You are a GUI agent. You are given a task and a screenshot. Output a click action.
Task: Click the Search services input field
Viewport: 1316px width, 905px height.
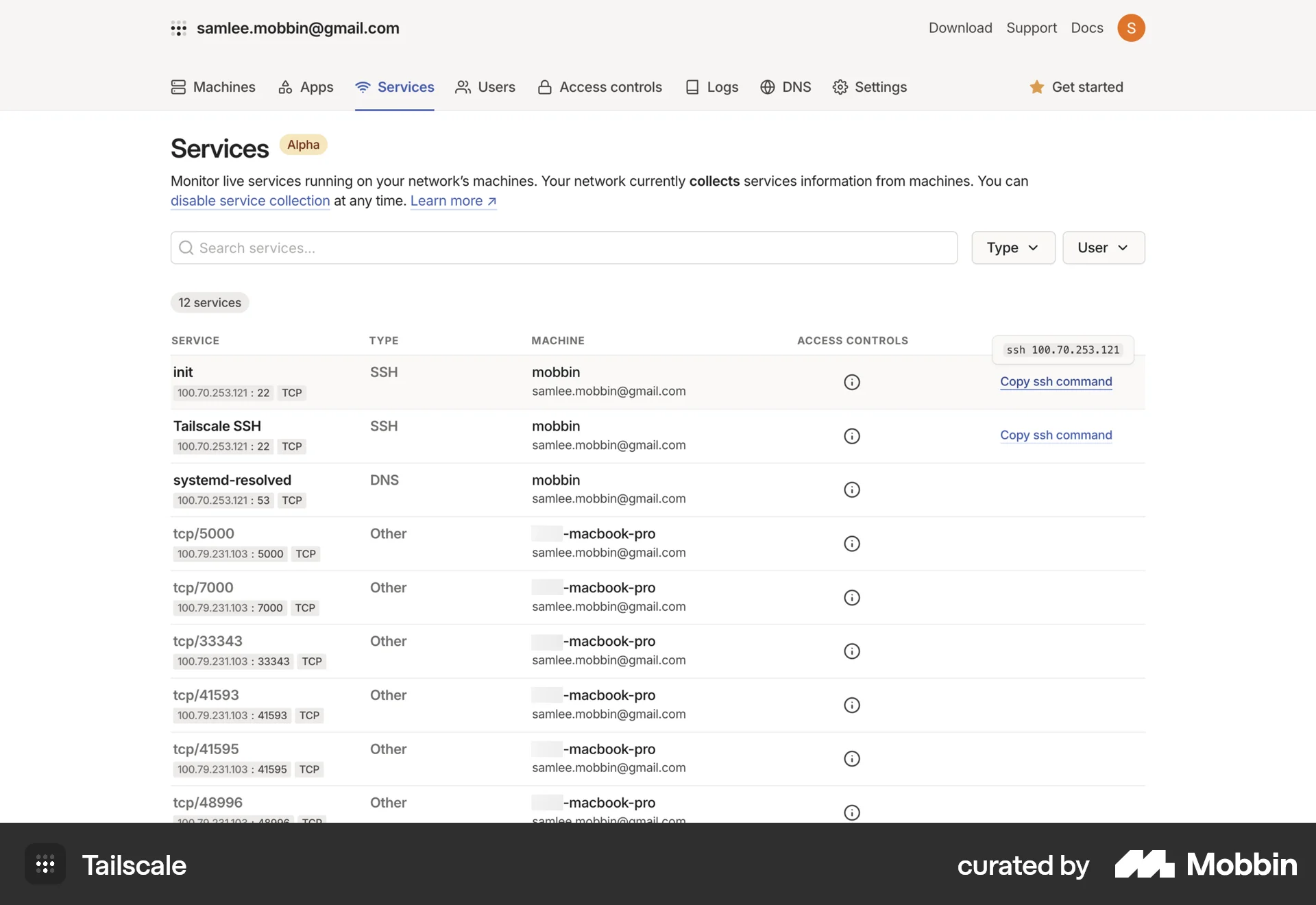562,248
